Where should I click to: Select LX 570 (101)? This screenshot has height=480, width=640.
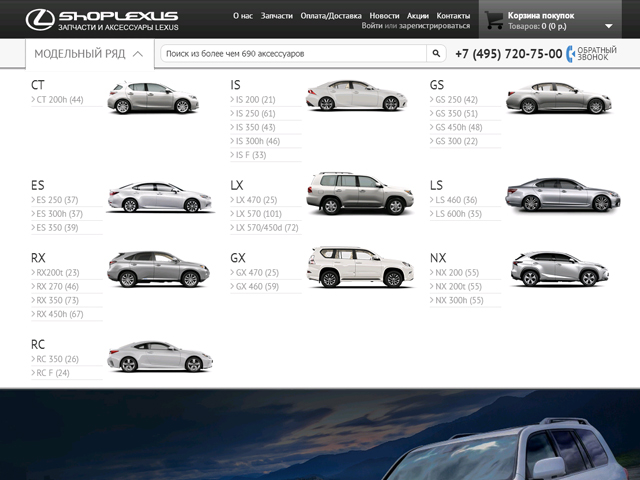click(258, 214)
